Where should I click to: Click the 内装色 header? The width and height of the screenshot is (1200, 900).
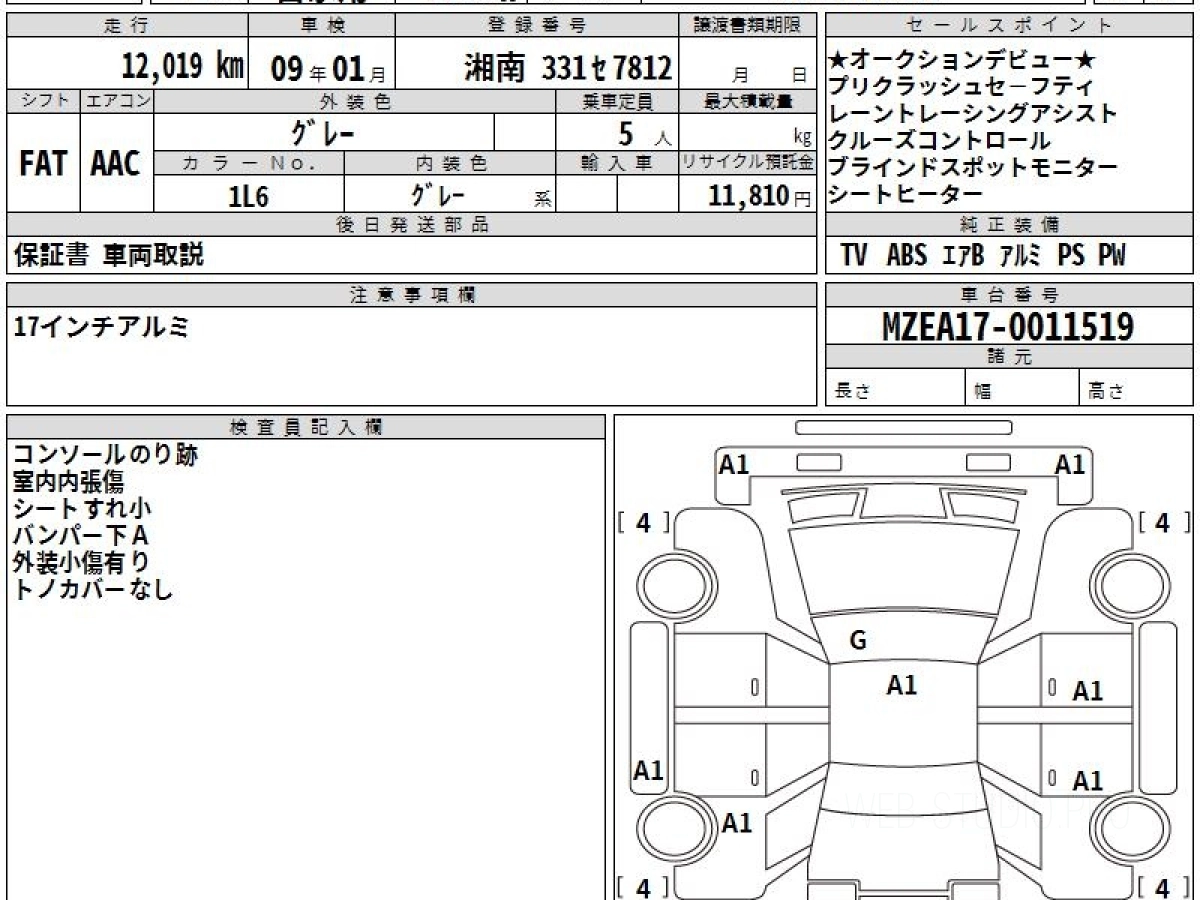click(x=450, y=163)
